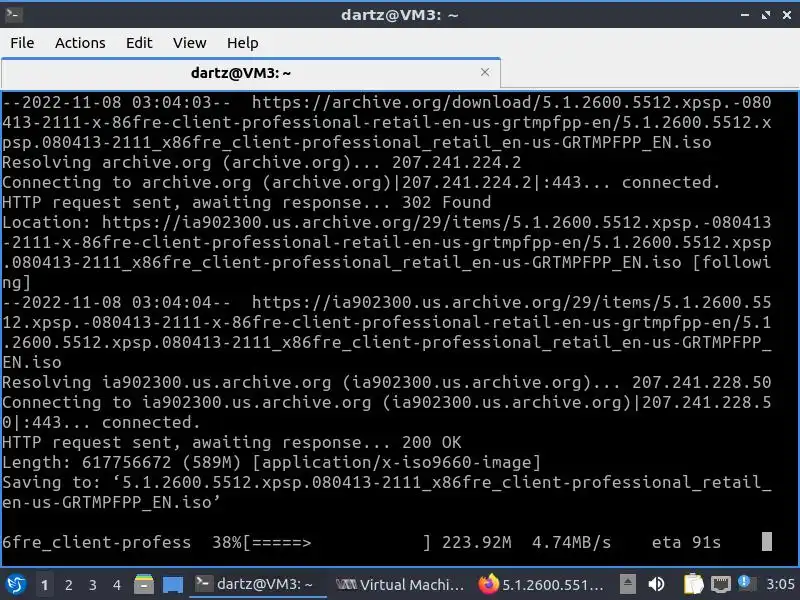
Task: Click the show desktop icon in the panel
Action: coord(172,584)
